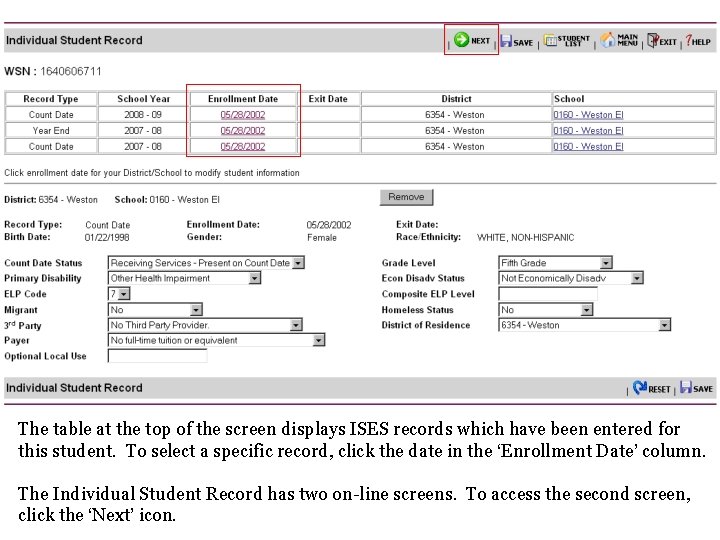Click the WSN number 1640606711

point(71,72)
